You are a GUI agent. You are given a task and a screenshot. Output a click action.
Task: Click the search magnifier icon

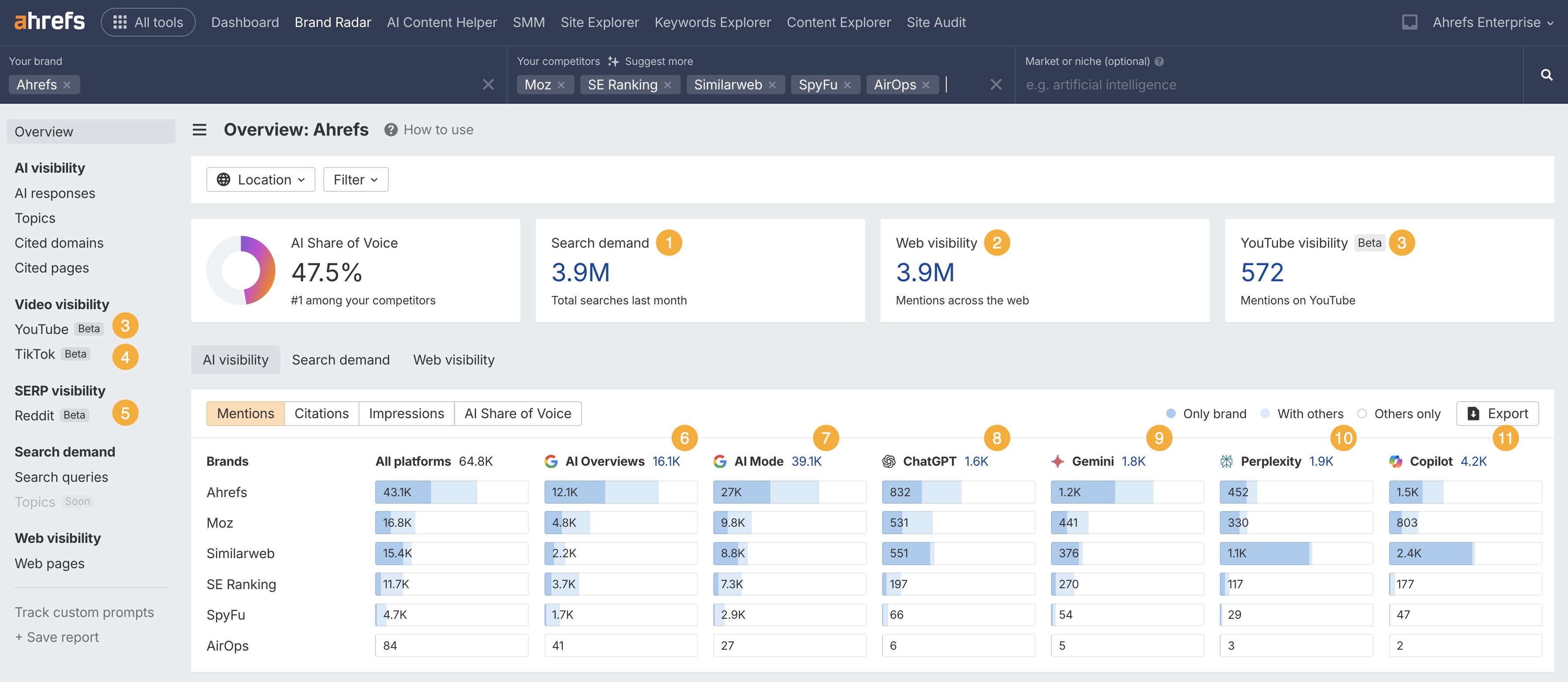click(1546, 75)
